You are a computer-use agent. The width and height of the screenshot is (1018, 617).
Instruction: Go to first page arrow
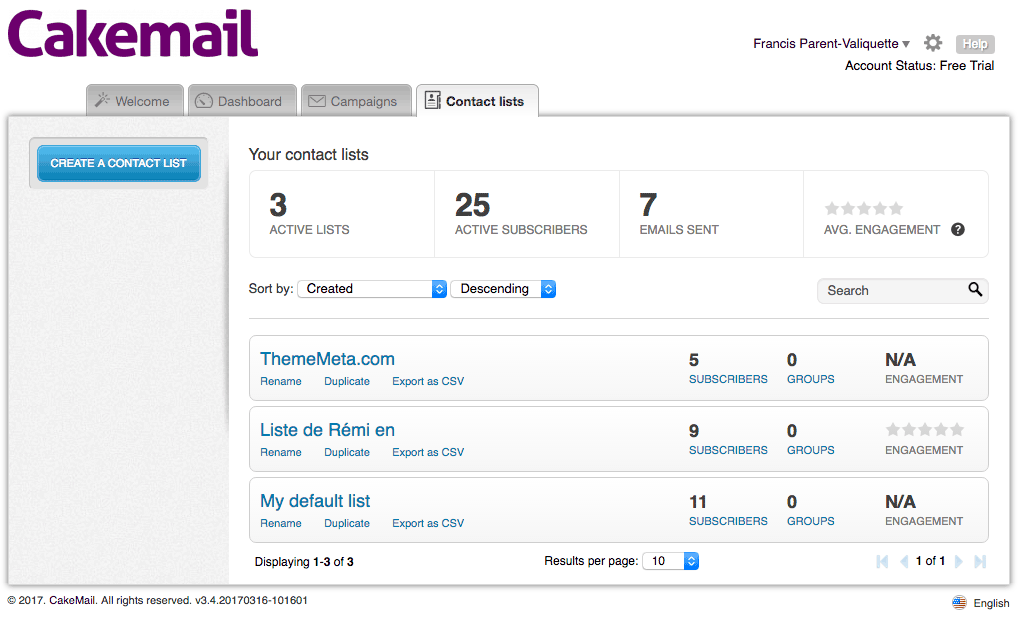coord(882,561)
